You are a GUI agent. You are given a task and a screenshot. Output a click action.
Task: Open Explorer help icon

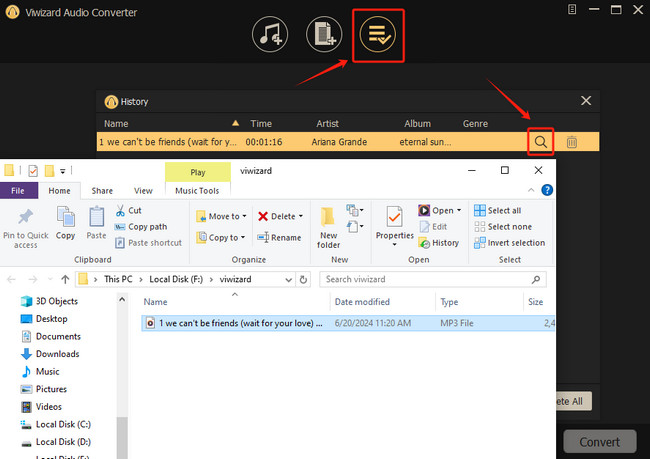tap(547, 190)
